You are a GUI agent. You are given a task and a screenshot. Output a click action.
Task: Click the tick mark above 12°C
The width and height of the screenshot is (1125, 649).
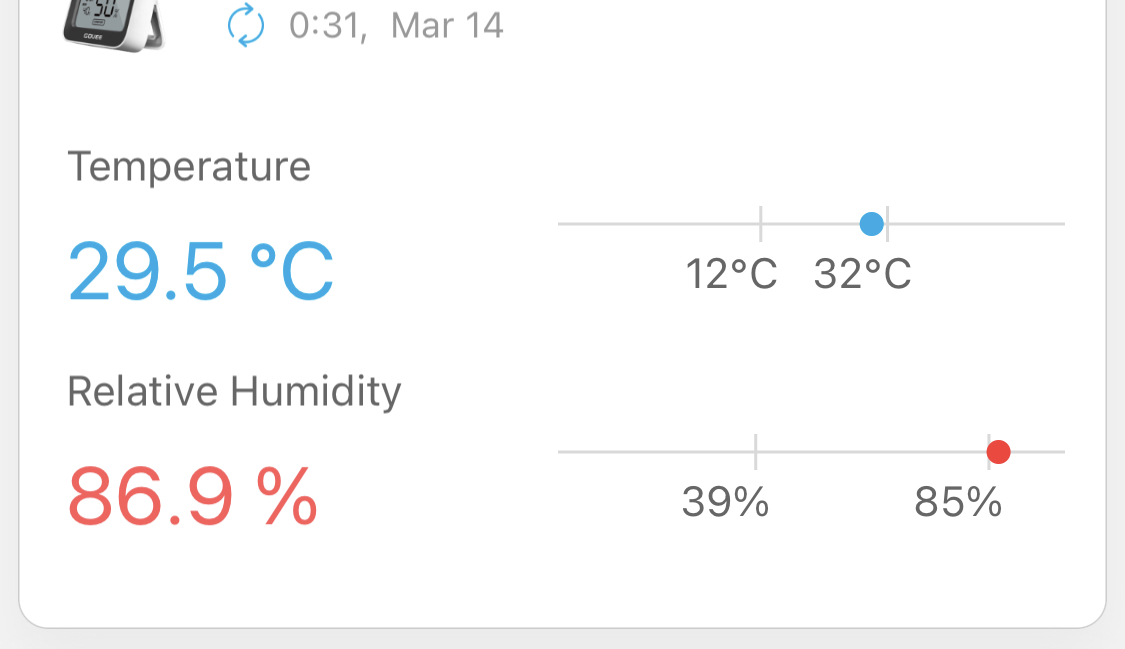coord(761,224)
